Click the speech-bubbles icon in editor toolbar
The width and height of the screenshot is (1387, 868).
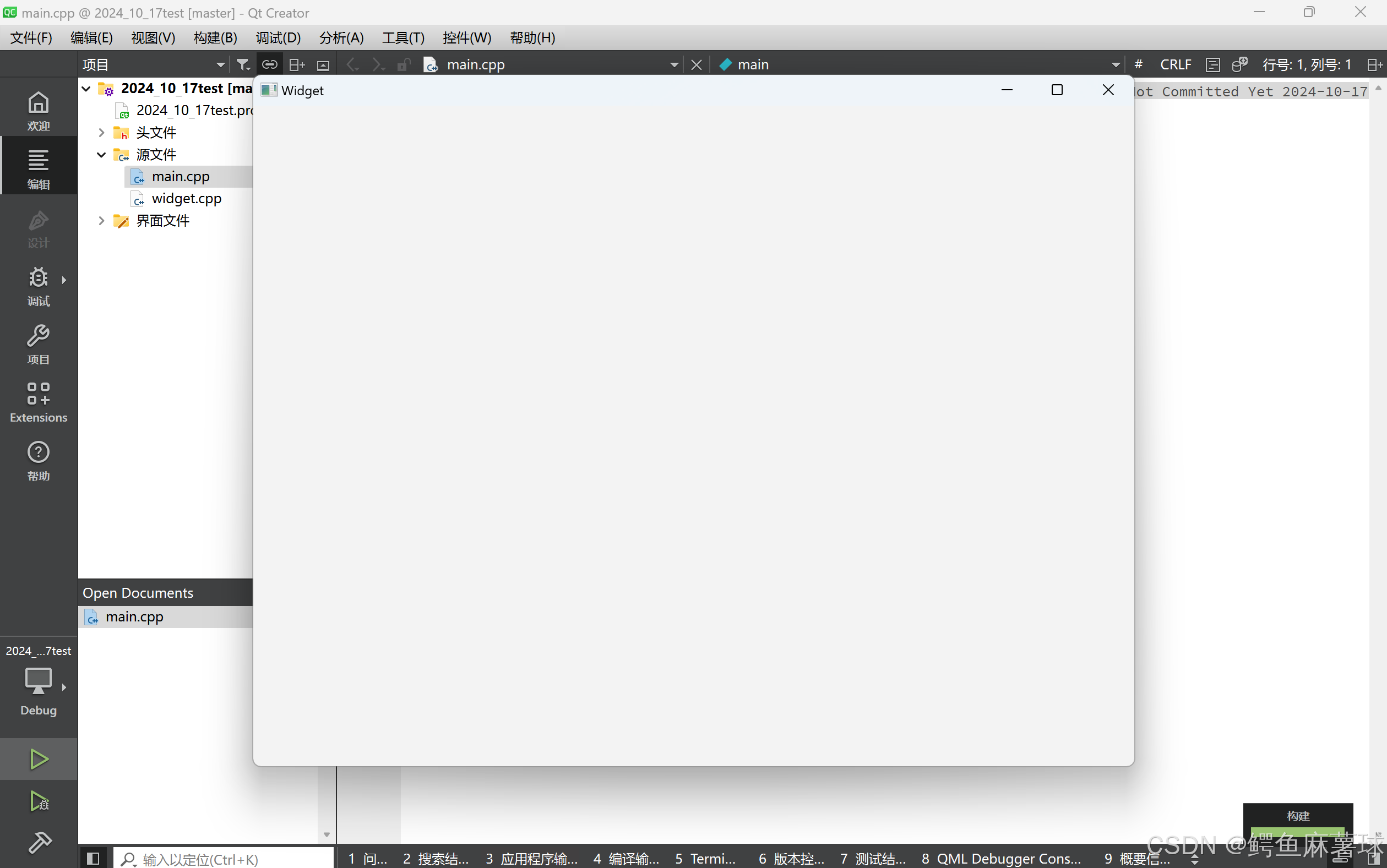(x=1239, y=65)
